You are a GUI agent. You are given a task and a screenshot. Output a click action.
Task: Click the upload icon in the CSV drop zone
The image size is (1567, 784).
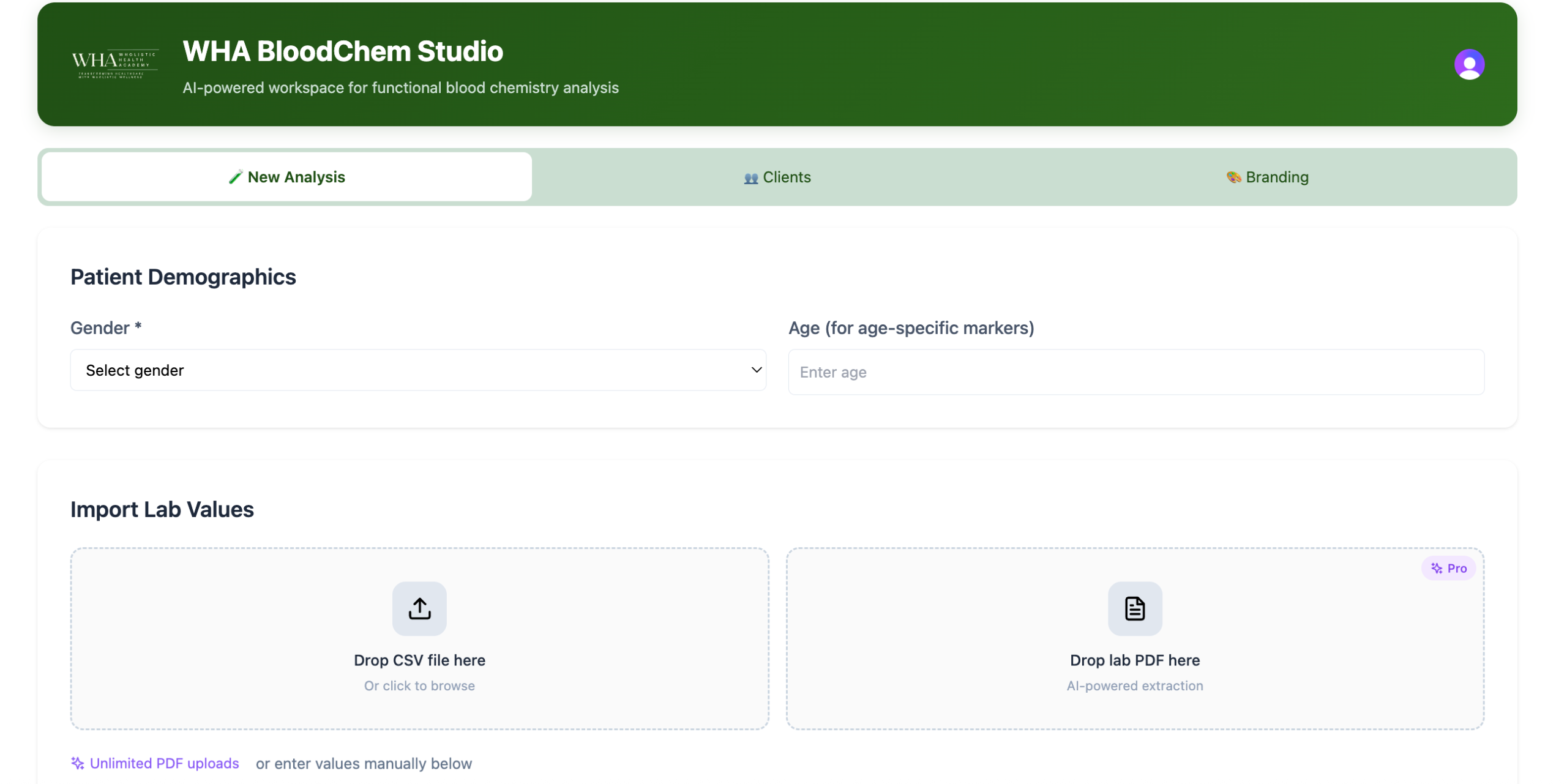point(419,608)
